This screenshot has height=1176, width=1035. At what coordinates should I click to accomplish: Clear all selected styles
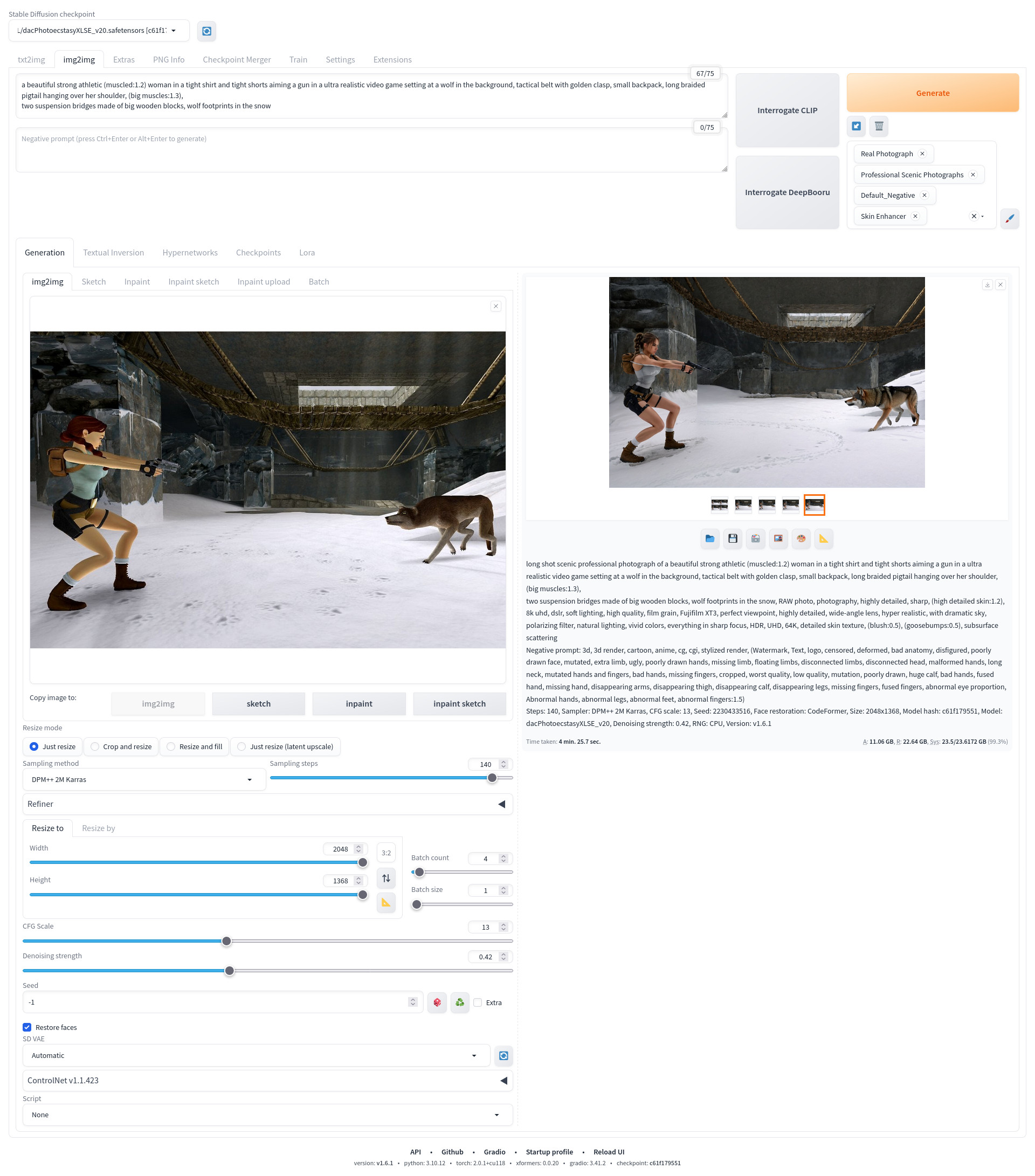974,216
